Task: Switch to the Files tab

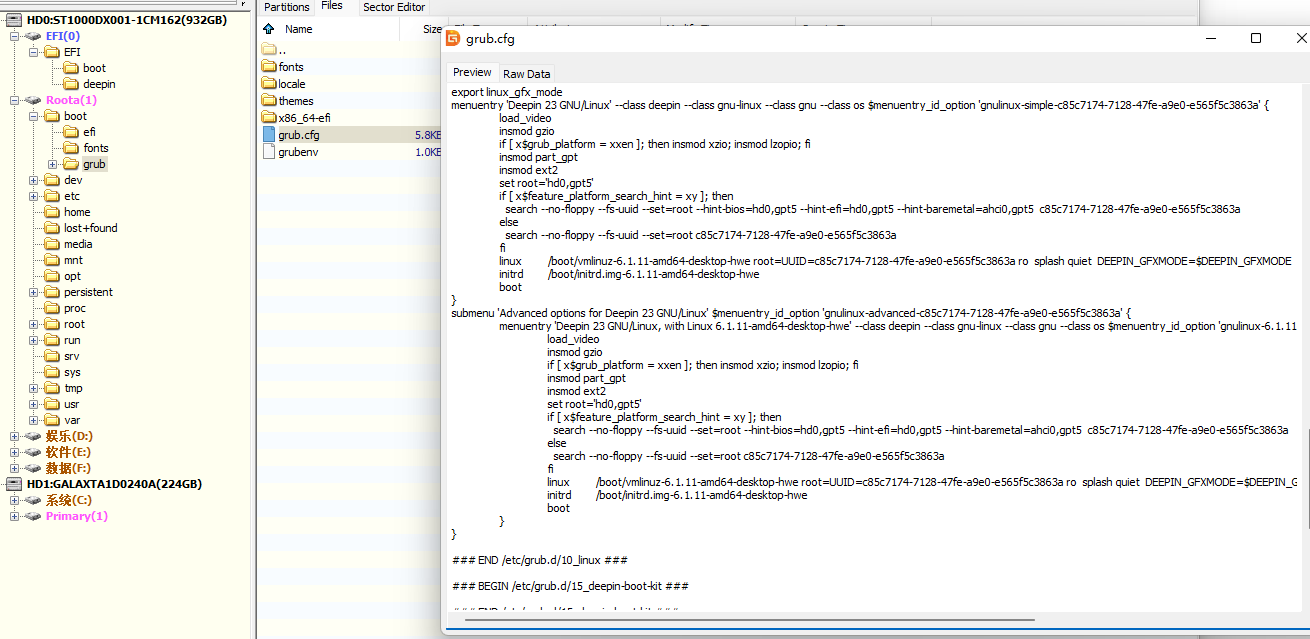Action: coord(332,6)
